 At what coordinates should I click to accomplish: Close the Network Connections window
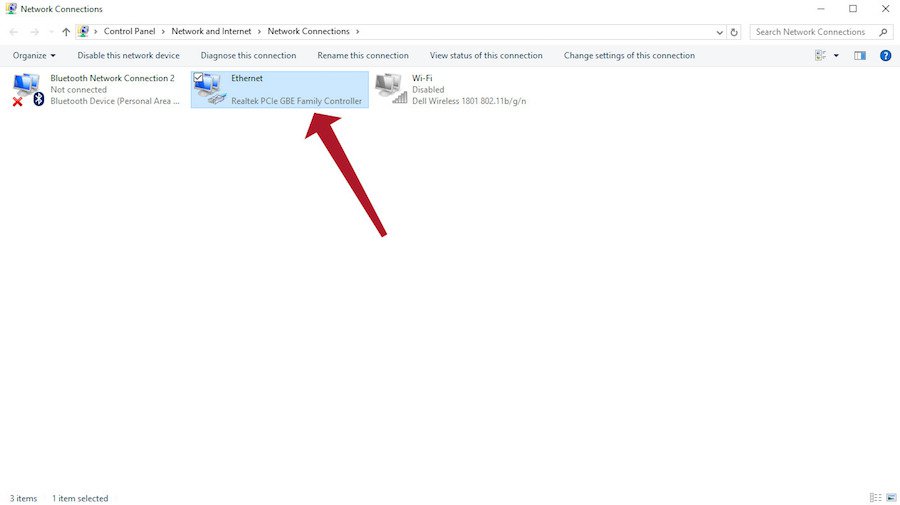coord(885,9)
